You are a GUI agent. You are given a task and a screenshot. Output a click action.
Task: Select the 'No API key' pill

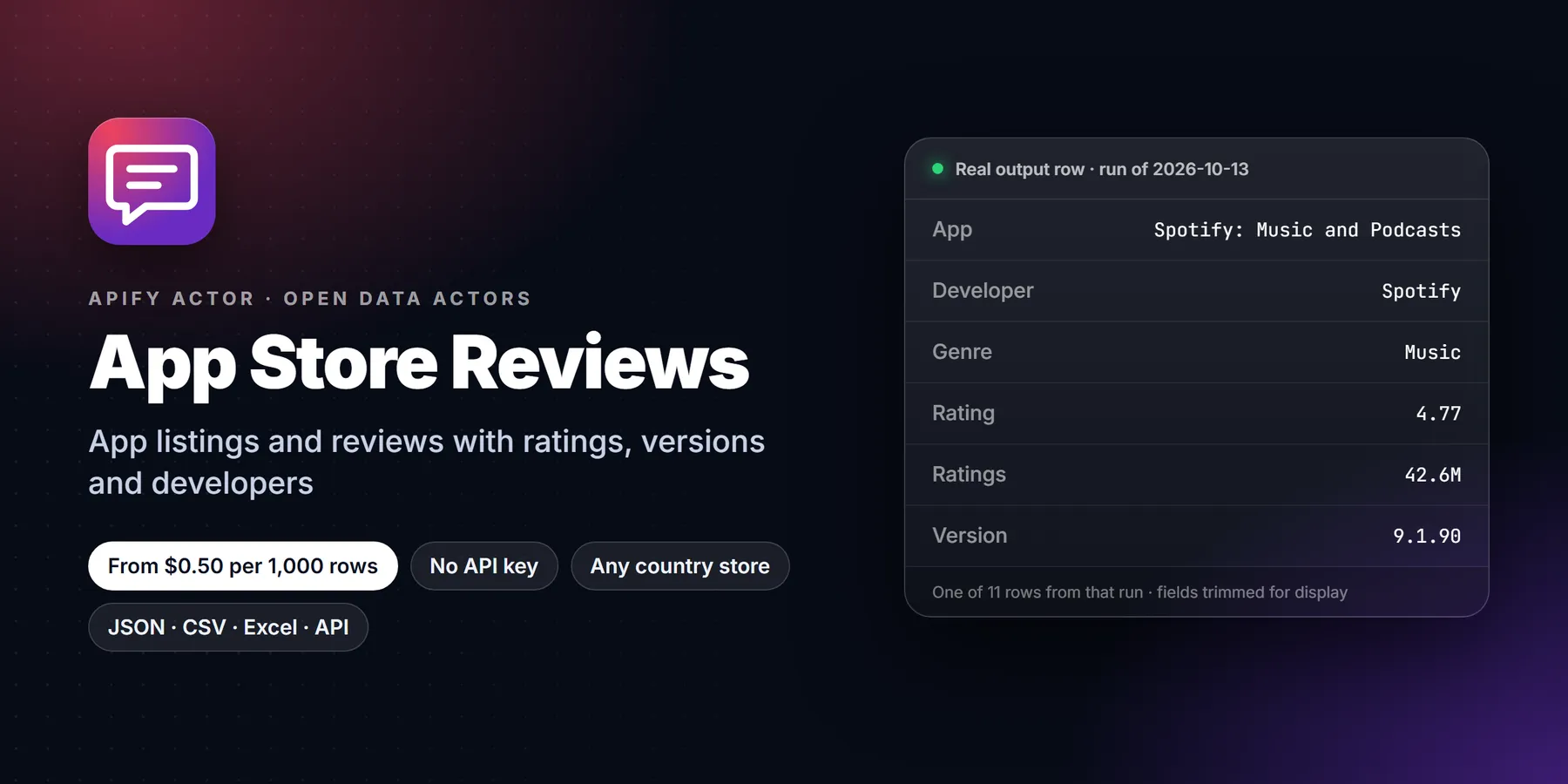[484, 566]
